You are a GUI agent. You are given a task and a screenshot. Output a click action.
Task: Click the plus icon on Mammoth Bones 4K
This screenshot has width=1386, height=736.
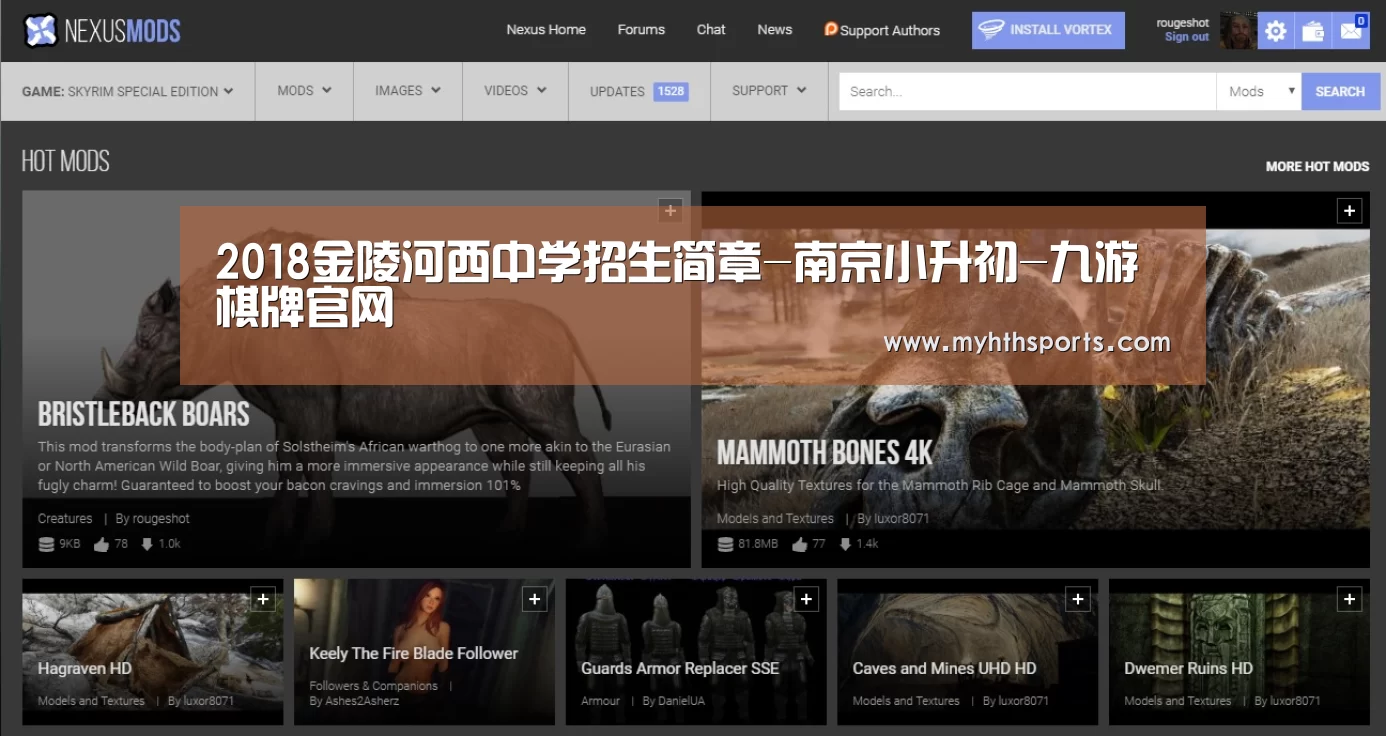click(x=1349, y=211)
